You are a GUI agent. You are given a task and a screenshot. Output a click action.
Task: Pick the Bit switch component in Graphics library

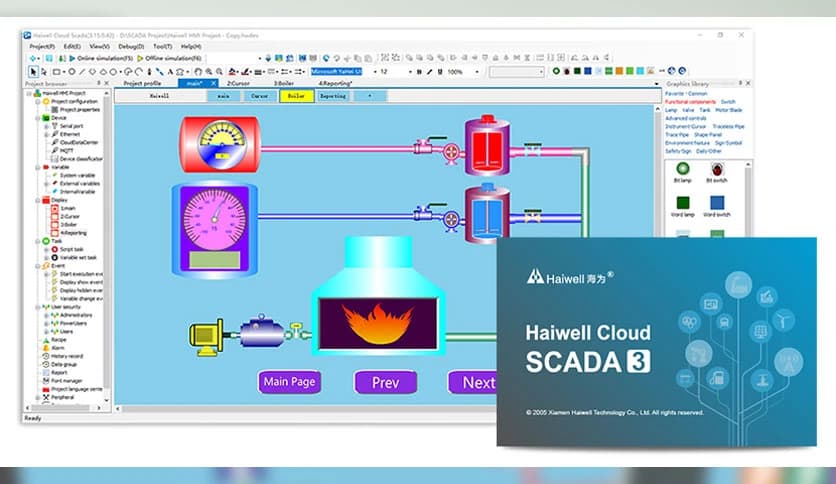point(717,172)
